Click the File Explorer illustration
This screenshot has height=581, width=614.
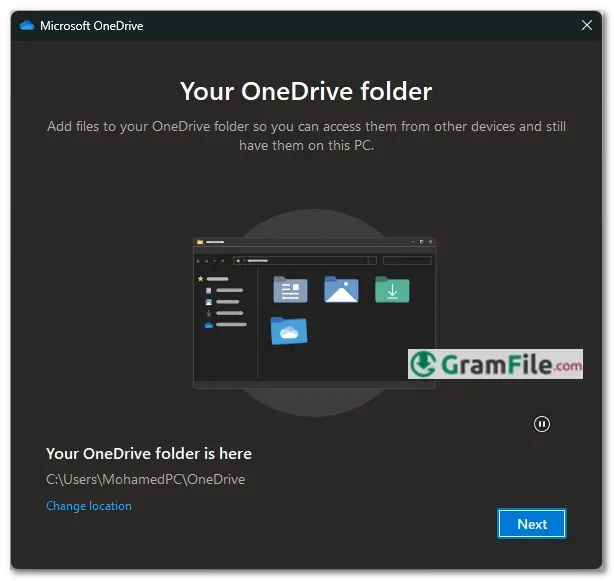tap(314, 313)
